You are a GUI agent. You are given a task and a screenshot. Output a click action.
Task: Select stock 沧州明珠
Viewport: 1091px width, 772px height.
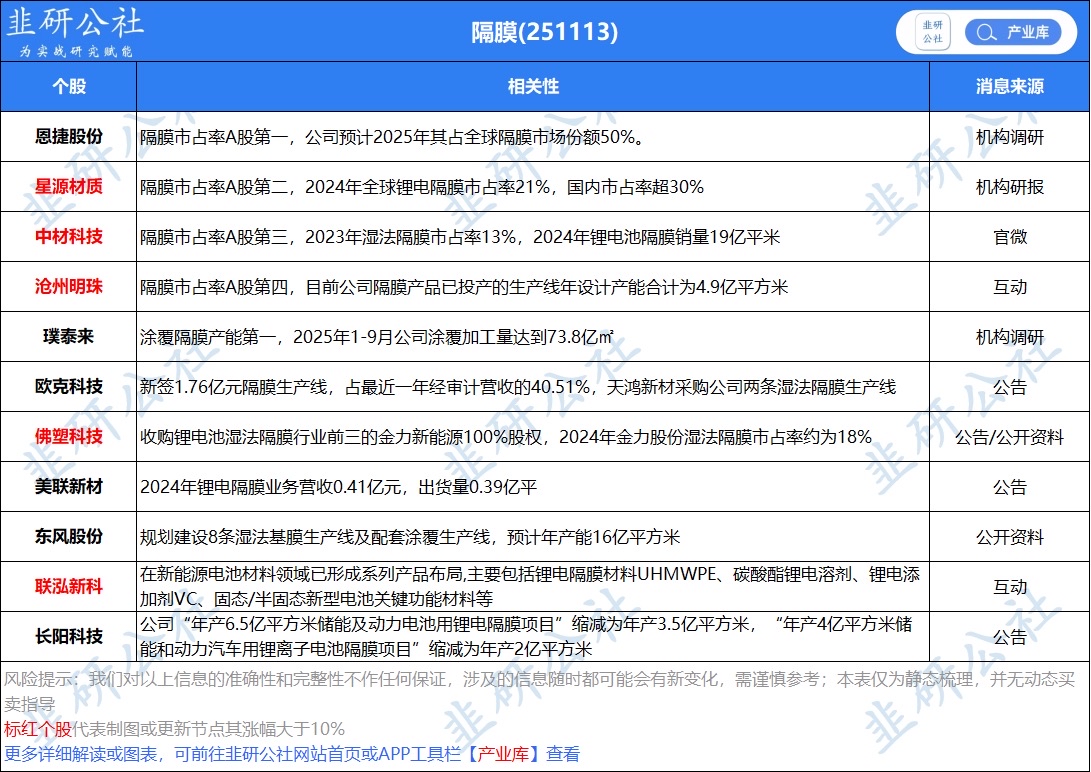click(69, 287)
